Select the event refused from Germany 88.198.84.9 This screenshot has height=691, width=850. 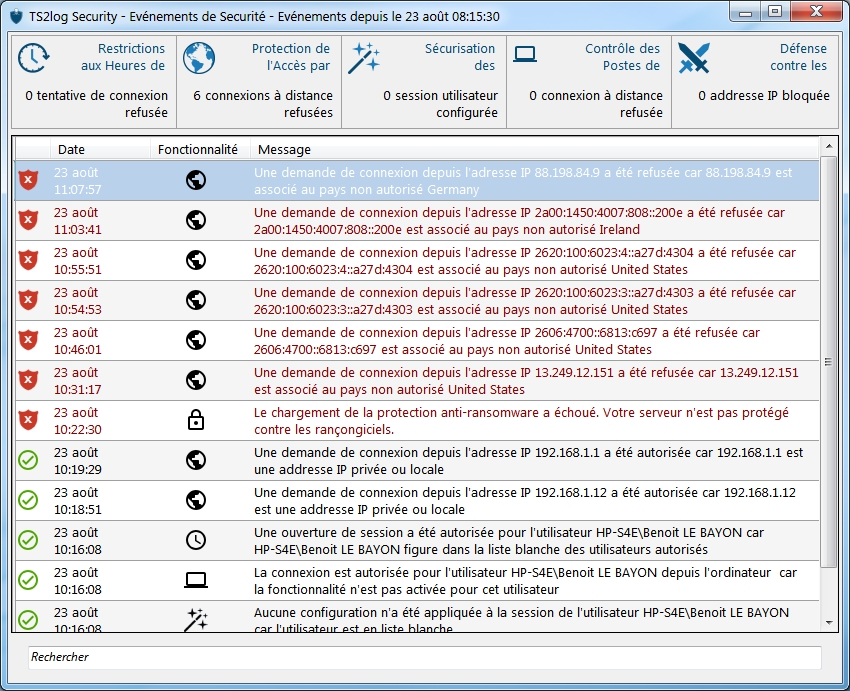pyautogui.click(x=416, y=180)
